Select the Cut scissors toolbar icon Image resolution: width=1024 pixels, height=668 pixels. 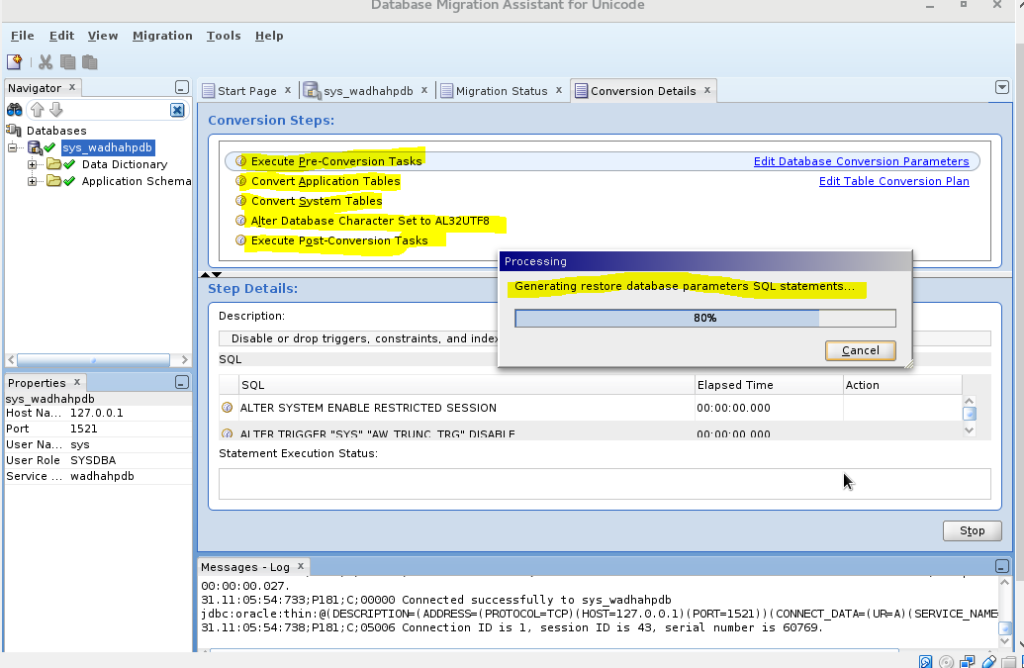click(x=44, y=61)
